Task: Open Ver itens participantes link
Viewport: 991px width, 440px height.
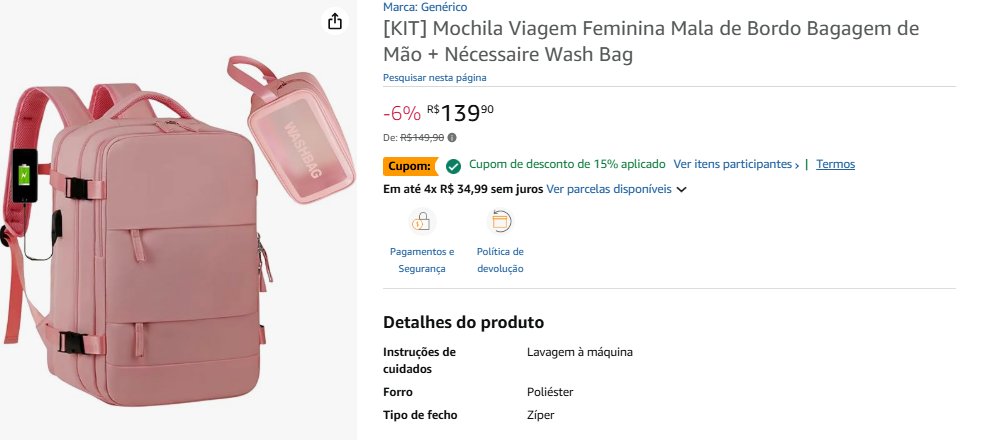Action: (x=731, y=164)
